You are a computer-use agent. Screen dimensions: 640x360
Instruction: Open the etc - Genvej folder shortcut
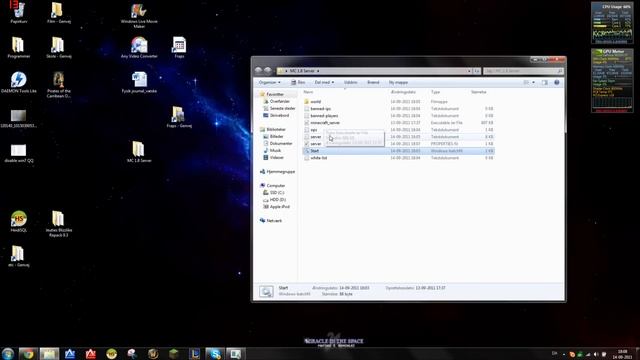pyautogui.click(x=18, y=256)
